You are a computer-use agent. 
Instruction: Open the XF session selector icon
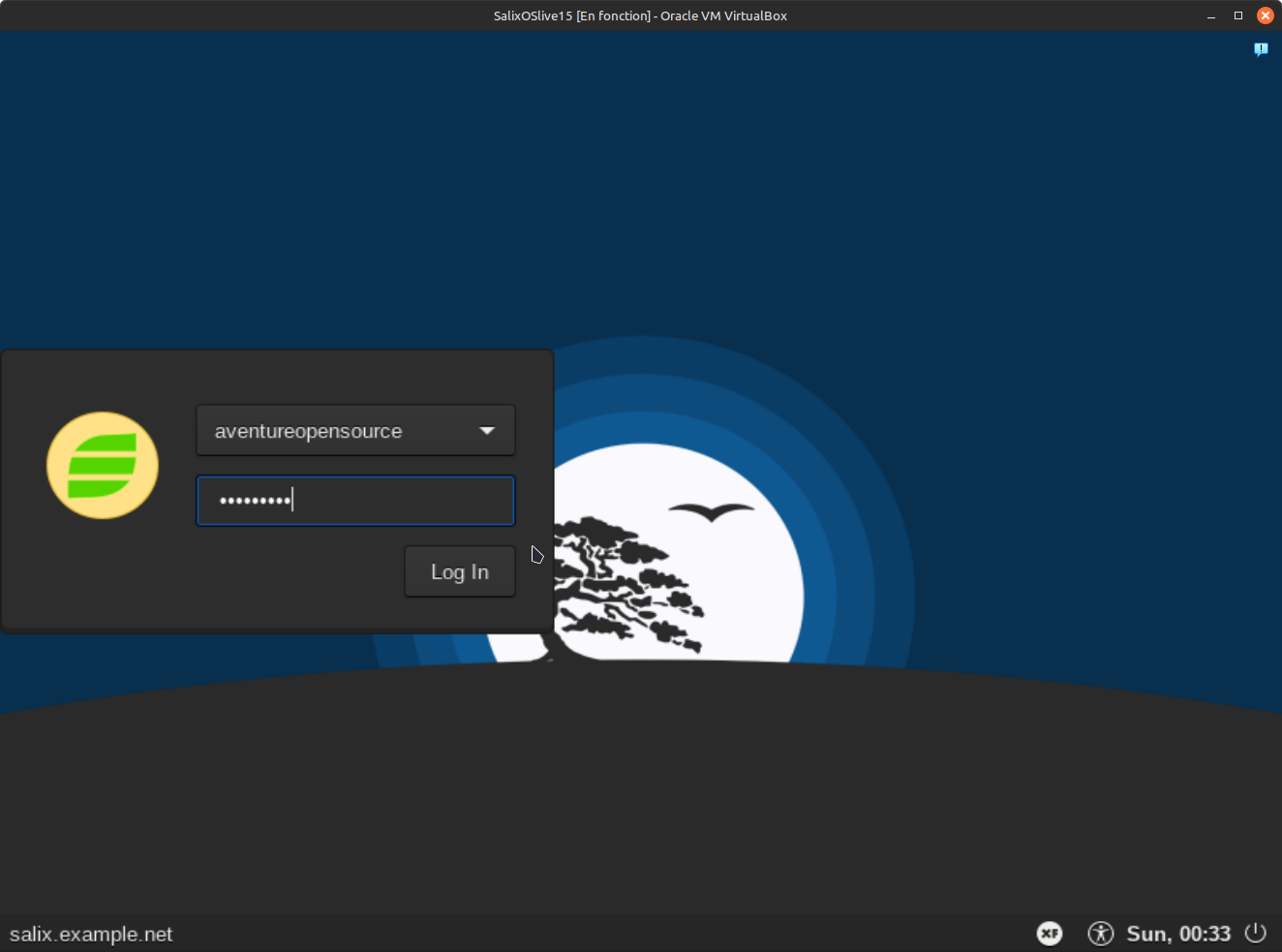1050,934
